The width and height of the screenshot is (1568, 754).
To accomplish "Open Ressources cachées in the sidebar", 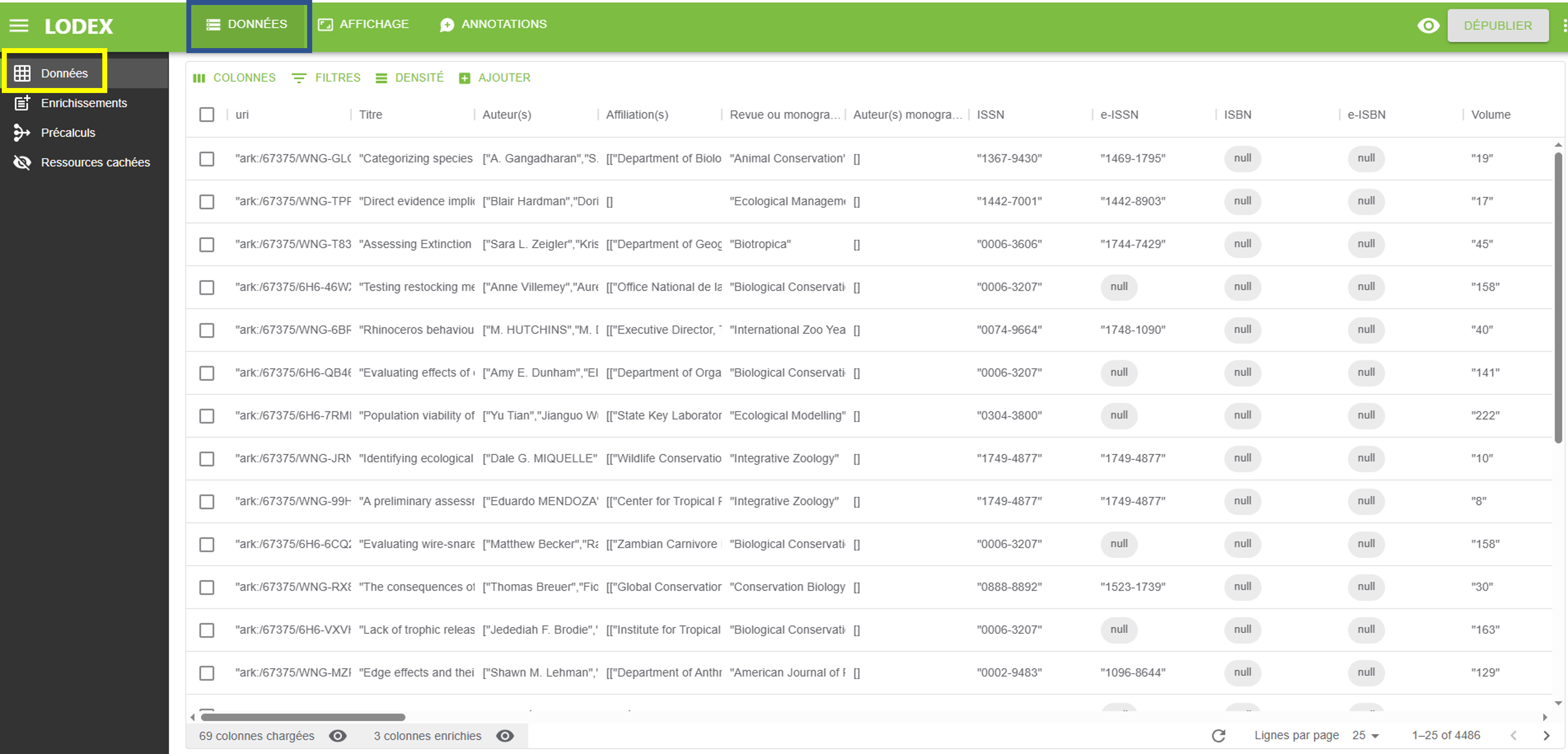I will pos(95,162).
